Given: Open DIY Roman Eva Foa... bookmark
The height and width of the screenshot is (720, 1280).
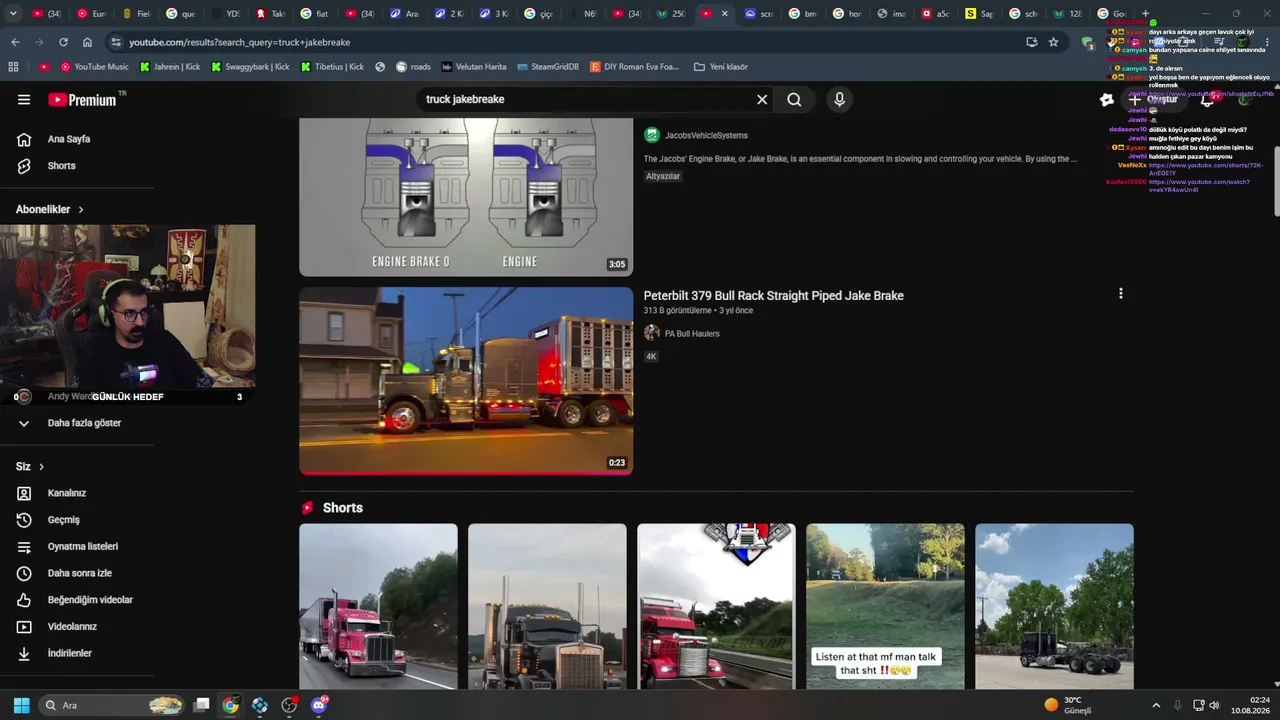Looking at the screenshot, I should coord(635,67).
